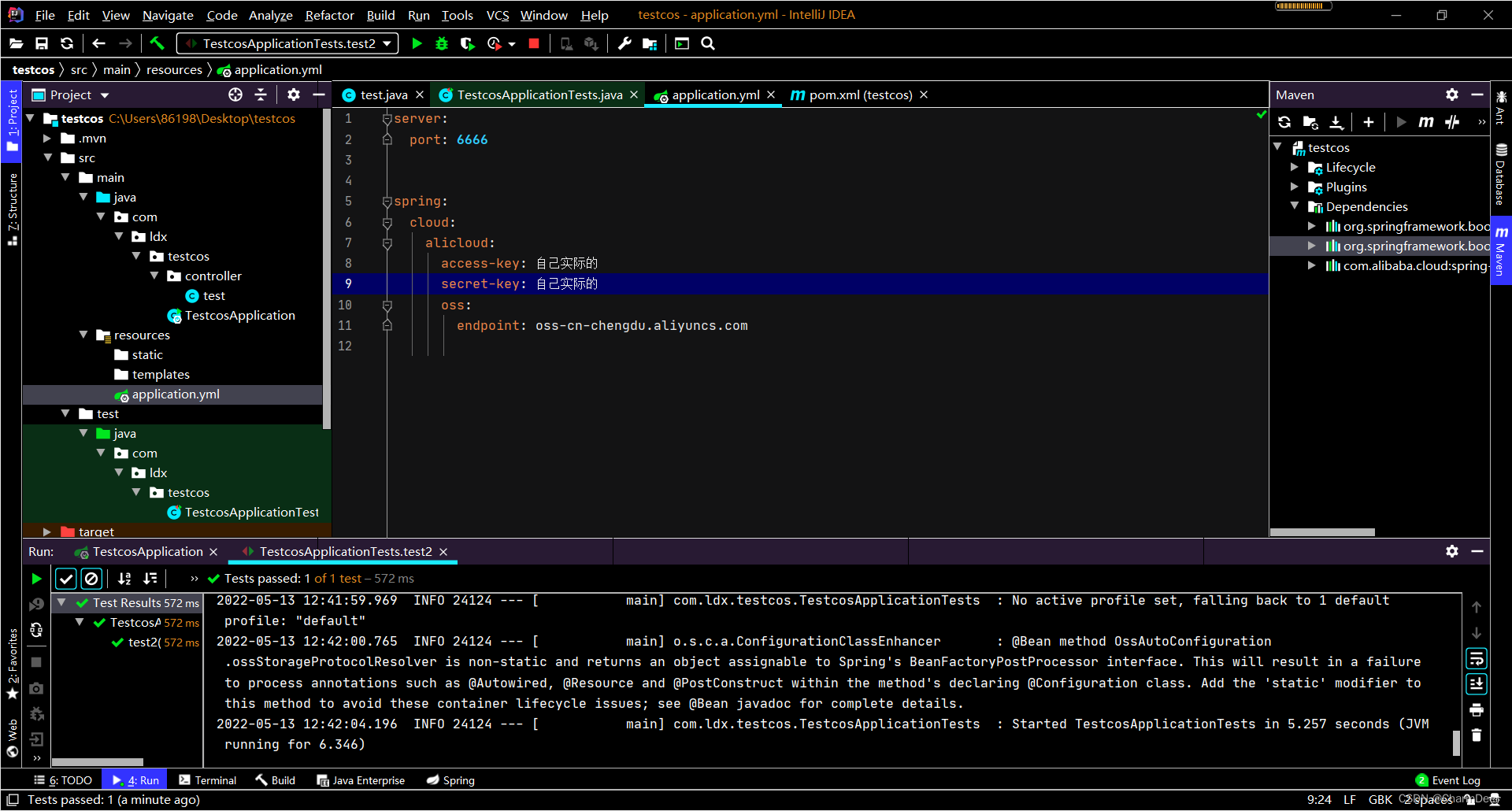Synchronize files with the refresh icon
Screen dimensions: 1512x811
click(x=67, y=43)
